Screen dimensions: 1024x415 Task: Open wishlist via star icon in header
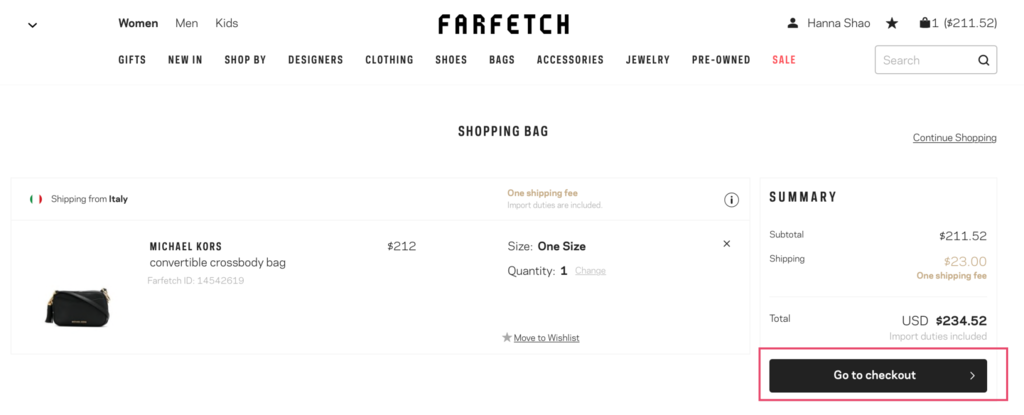click(891, 24)
